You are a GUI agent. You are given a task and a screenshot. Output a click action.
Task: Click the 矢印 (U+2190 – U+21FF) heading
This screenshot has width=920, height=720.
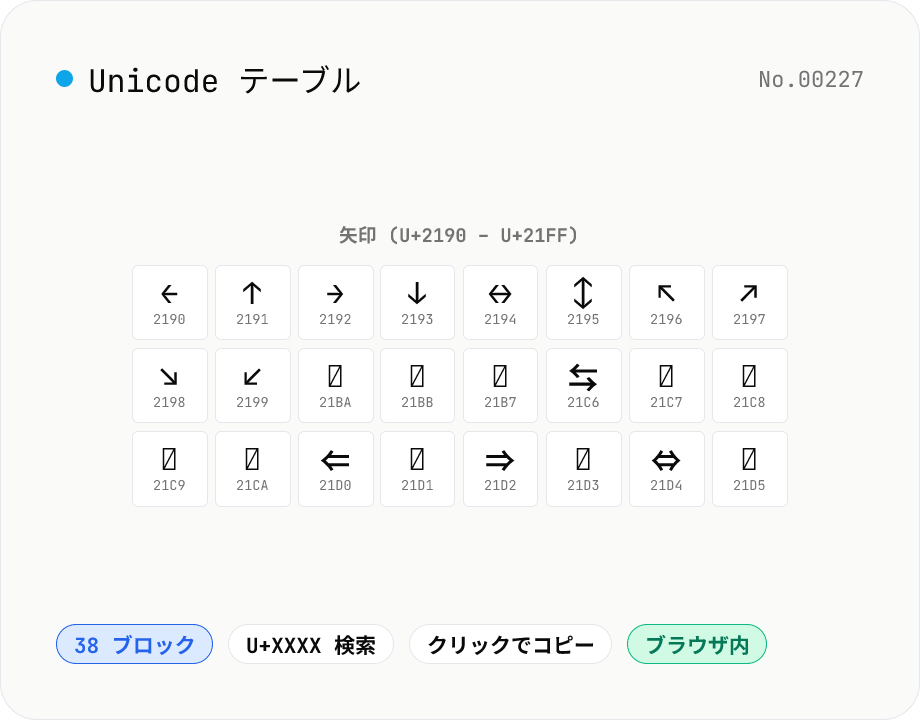[x=459, y=235]
